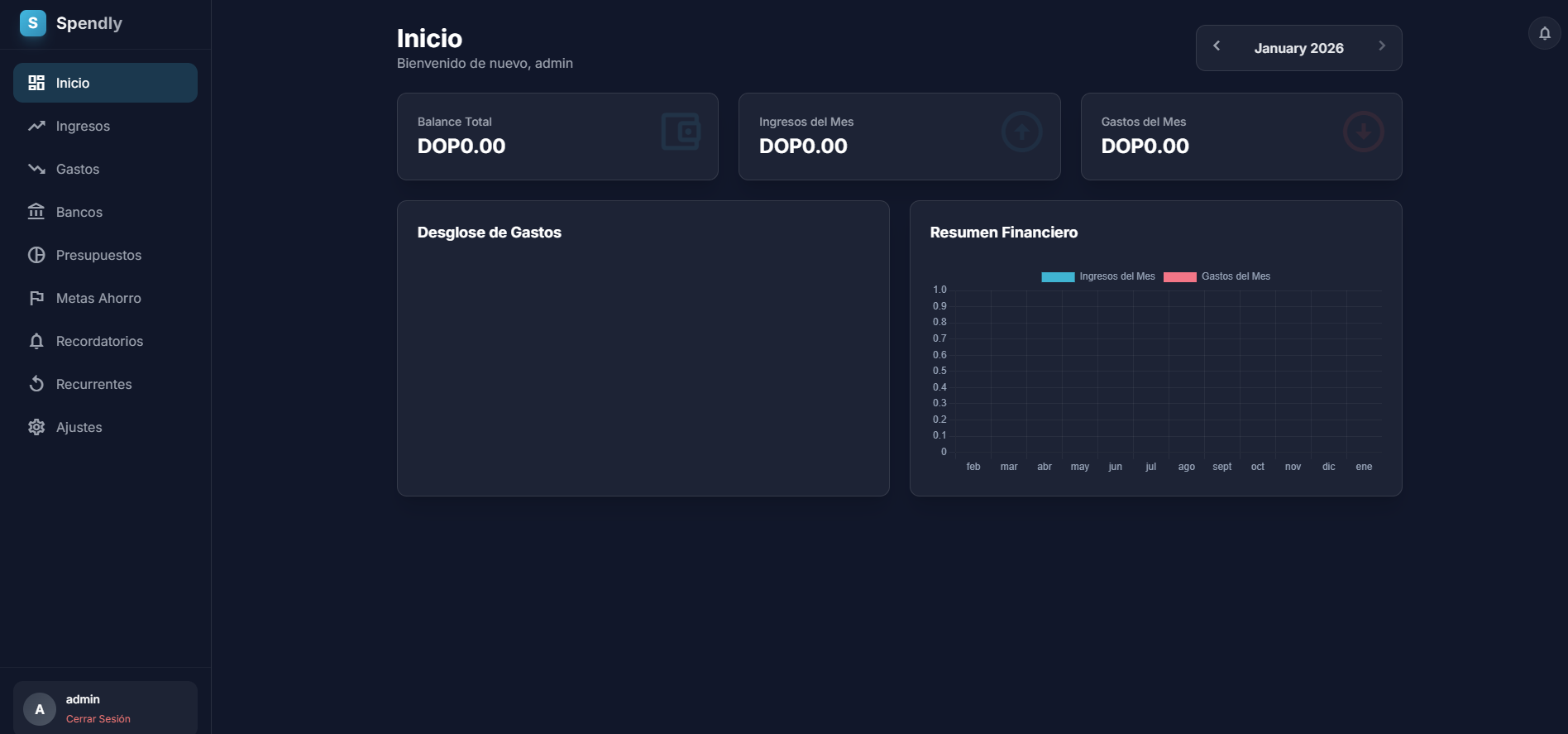Click the admin avatar circle
Image resolution: width=1568 pixels, height=734 pixels.
[40, 709]
